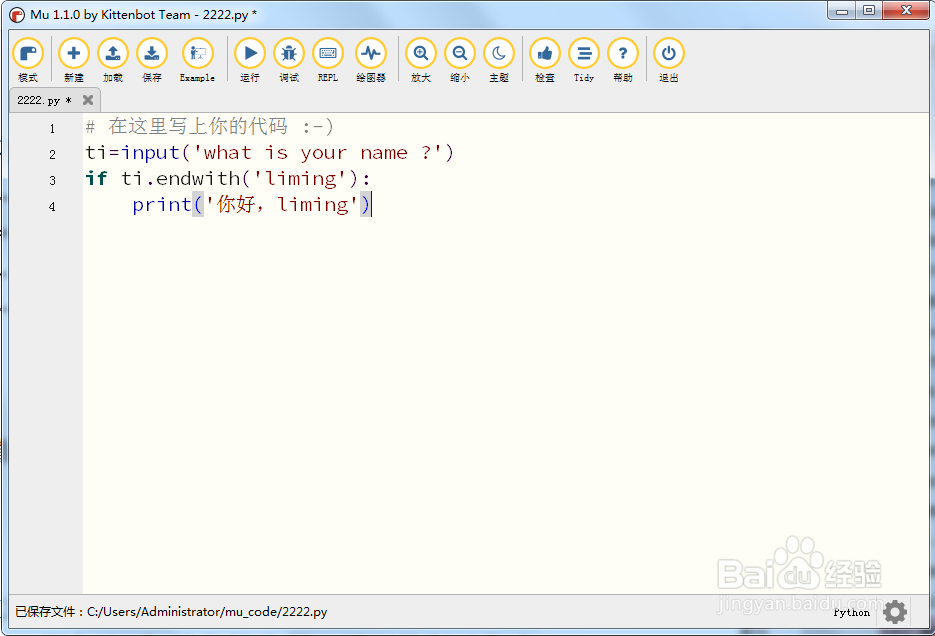Open the REPL console

pos(328,54)
